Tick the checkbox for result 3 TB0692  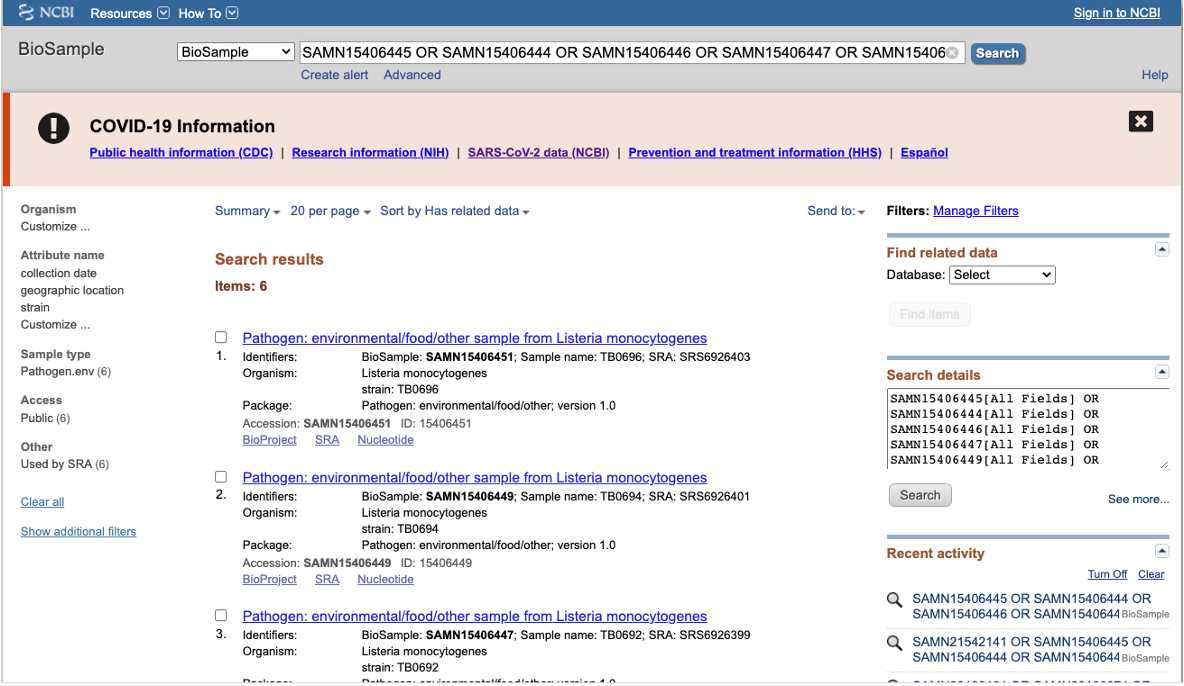pos(221,616)
